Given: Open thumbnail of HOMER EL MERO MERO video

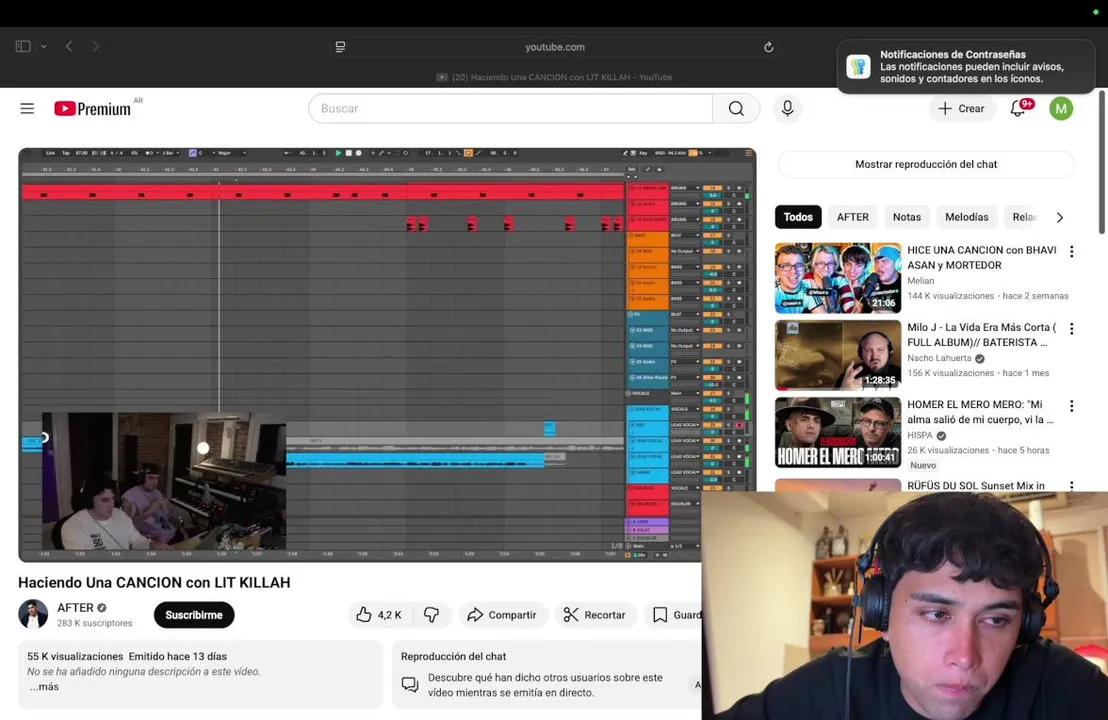Looking at the screenshot, I should [x=838, y=432].
